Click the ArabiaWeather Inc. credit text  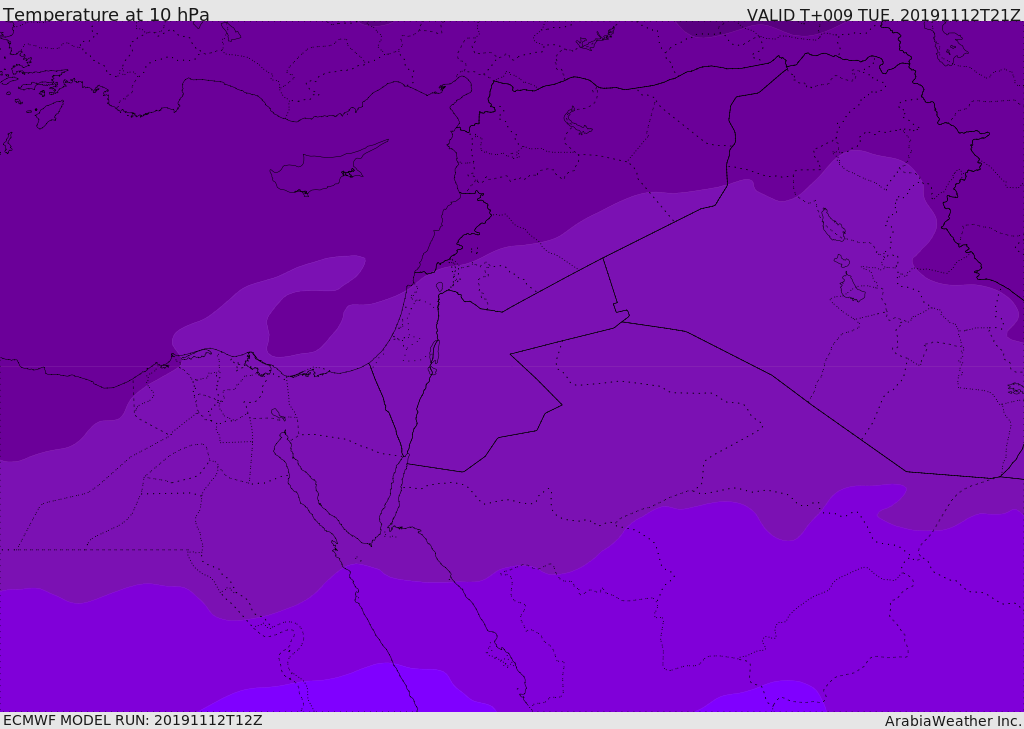[x=953, y=721]
